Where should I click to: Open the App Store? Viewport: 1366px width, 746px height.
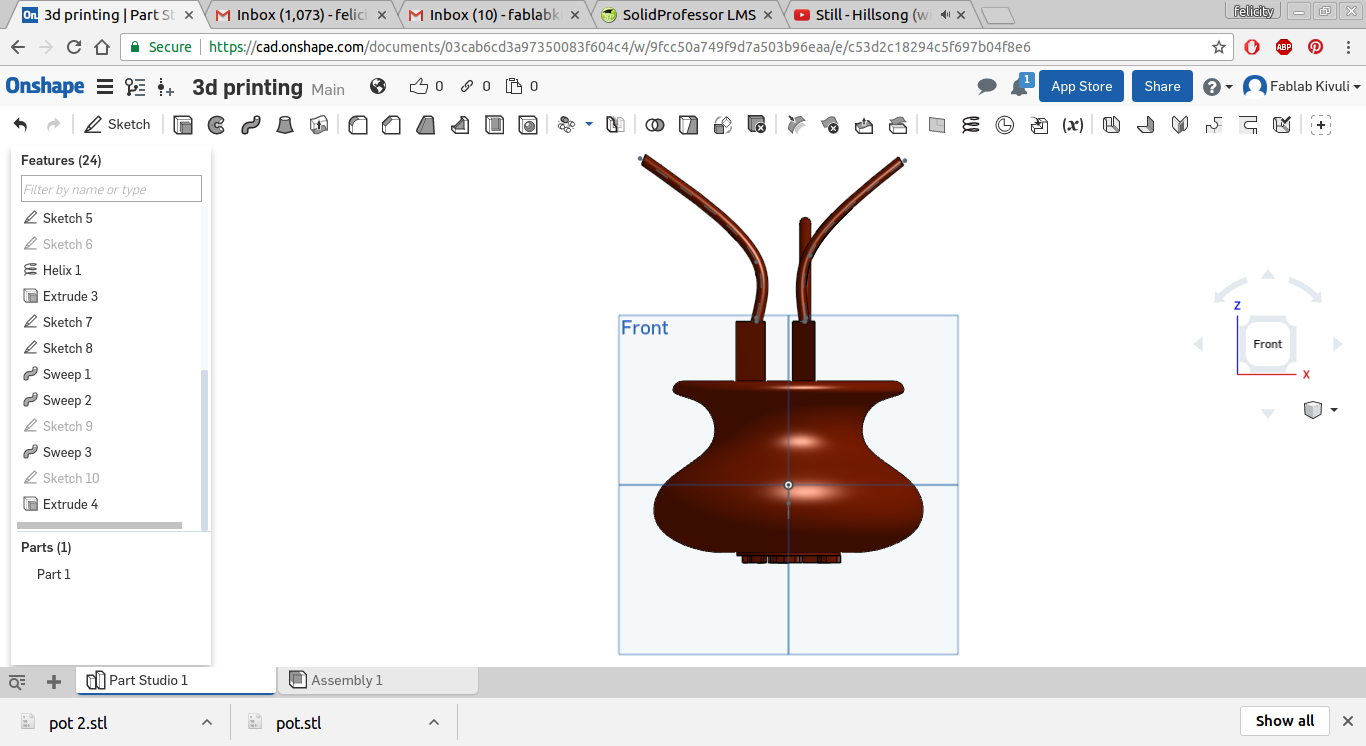(x=1081, y=87)
